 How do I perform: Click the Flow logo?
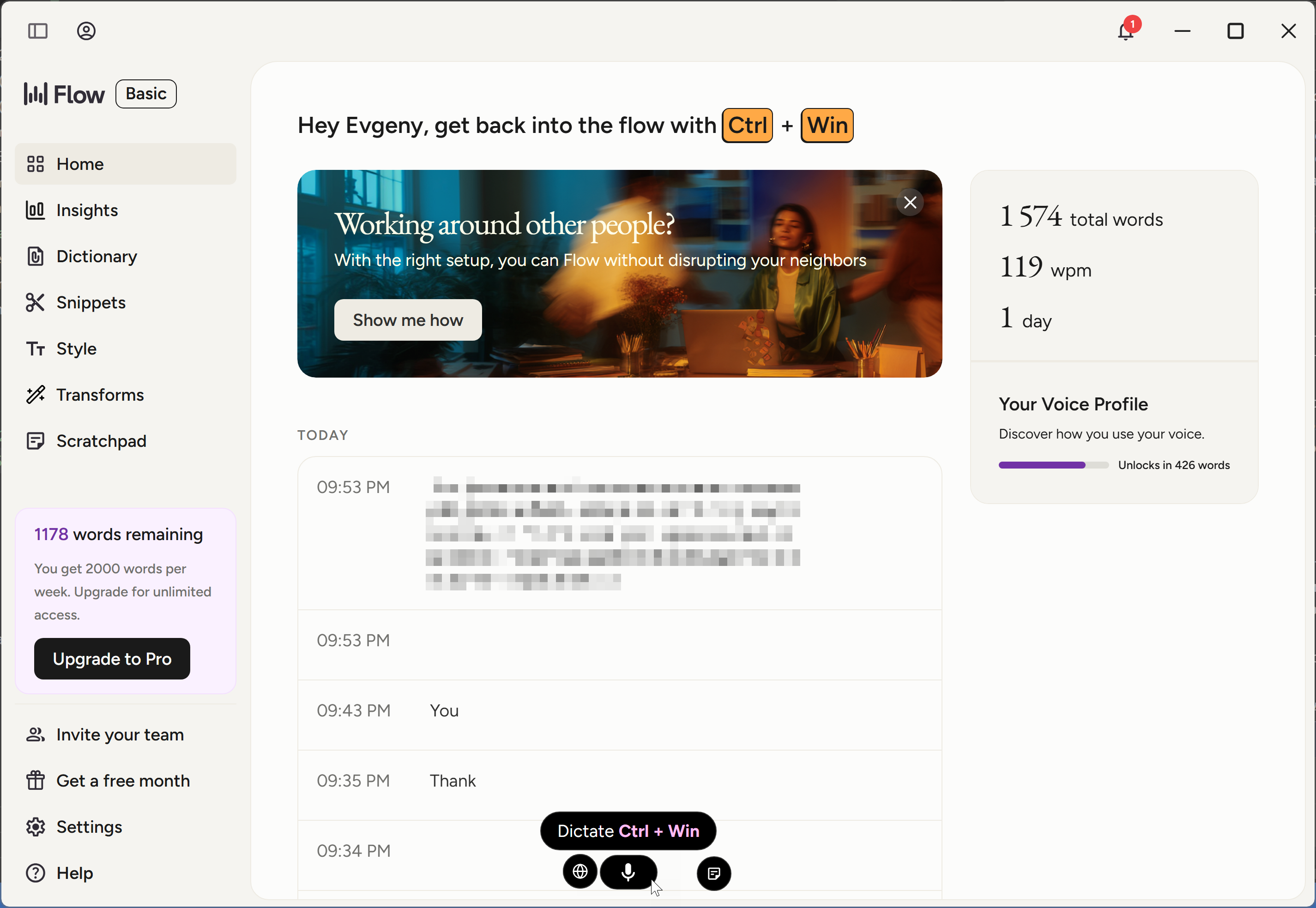coord(64,94)
